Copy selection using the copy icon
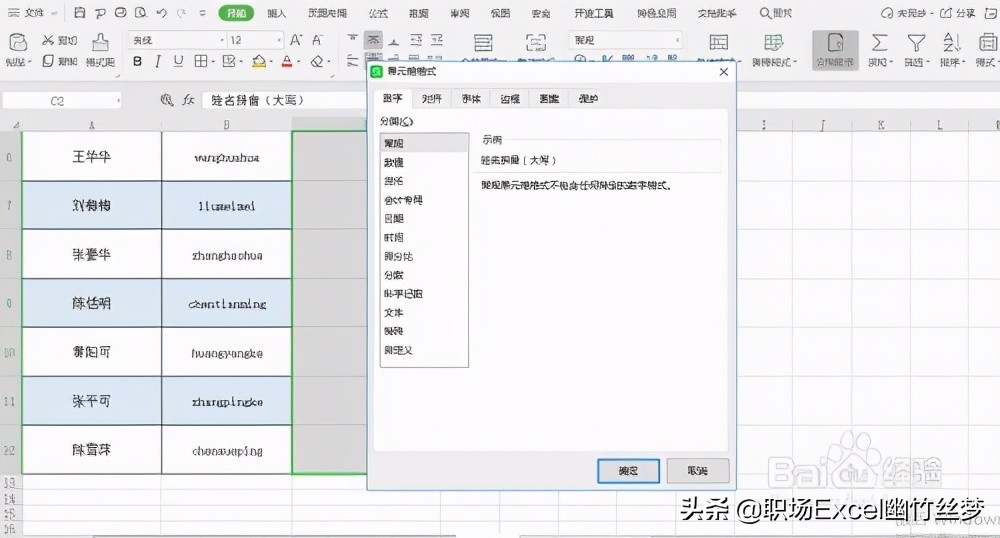The image size is (1000, 538). (48, 61)
